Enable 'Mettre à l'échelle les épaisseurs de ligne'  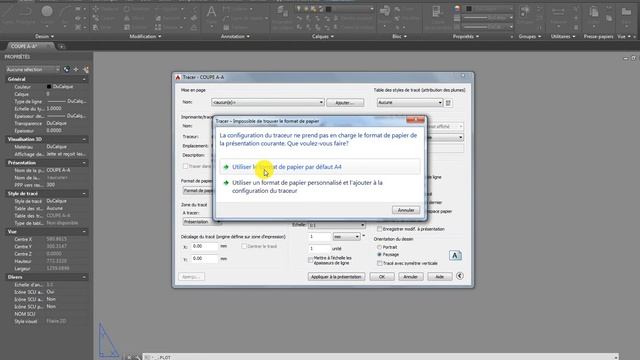coord(310,260)
